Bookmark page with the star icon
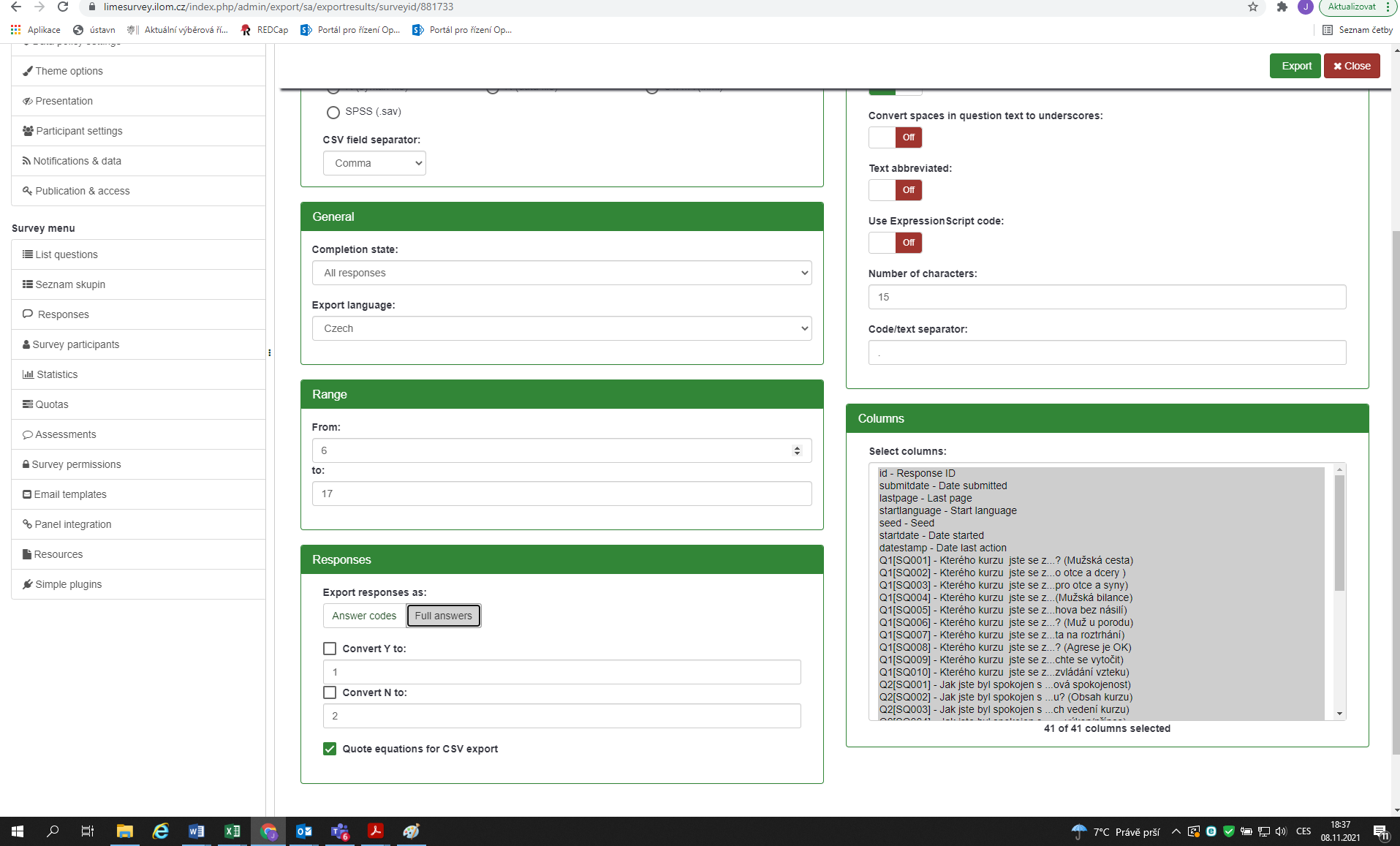Screen dimensions: 1400x846 [x=1253, y=7]
